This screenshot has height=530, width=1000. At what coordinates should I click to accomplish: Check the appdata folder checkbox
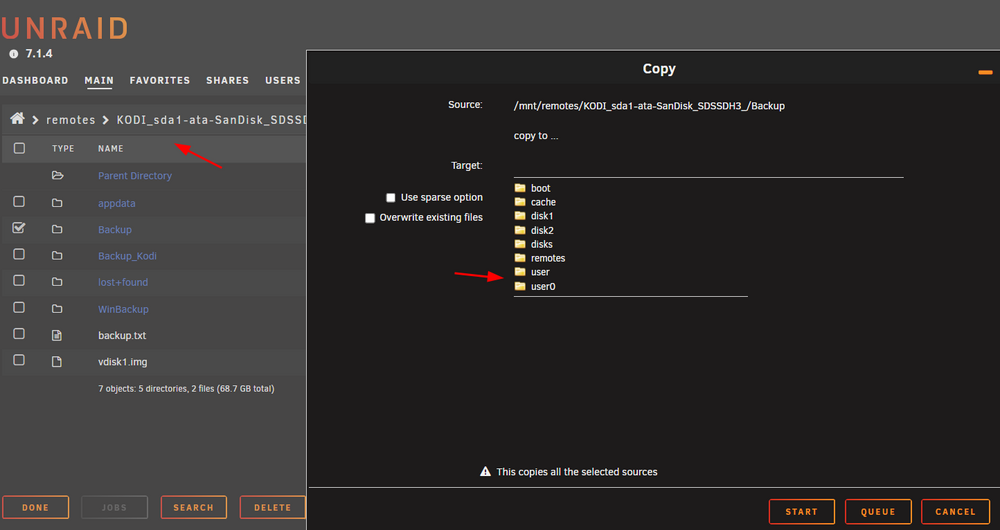tap(19, 202)
